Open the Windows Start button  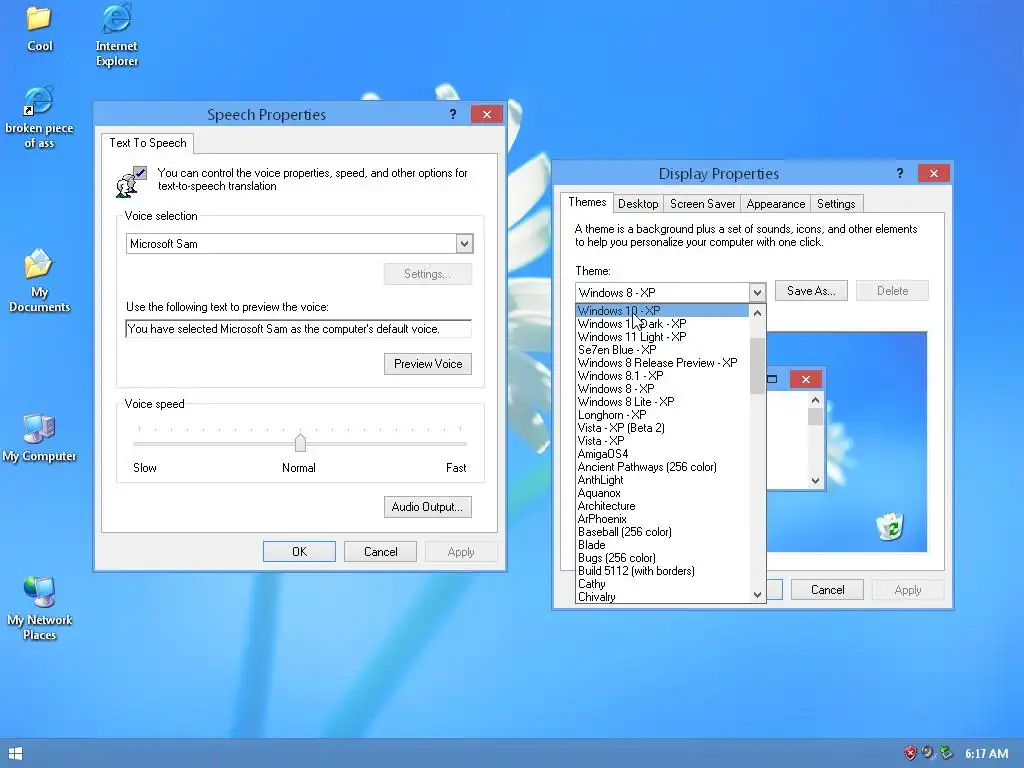click(16, 754)
